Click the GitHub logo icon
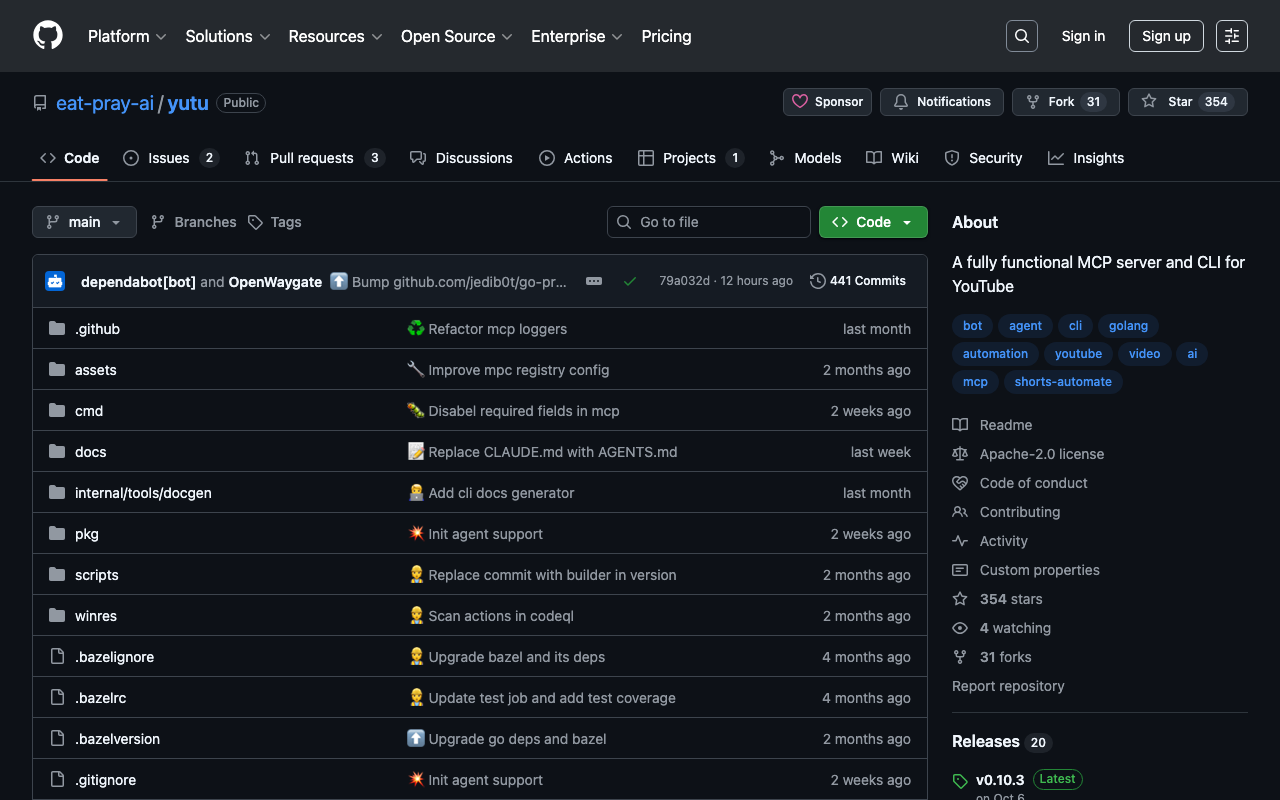 (x=48, y=36)
